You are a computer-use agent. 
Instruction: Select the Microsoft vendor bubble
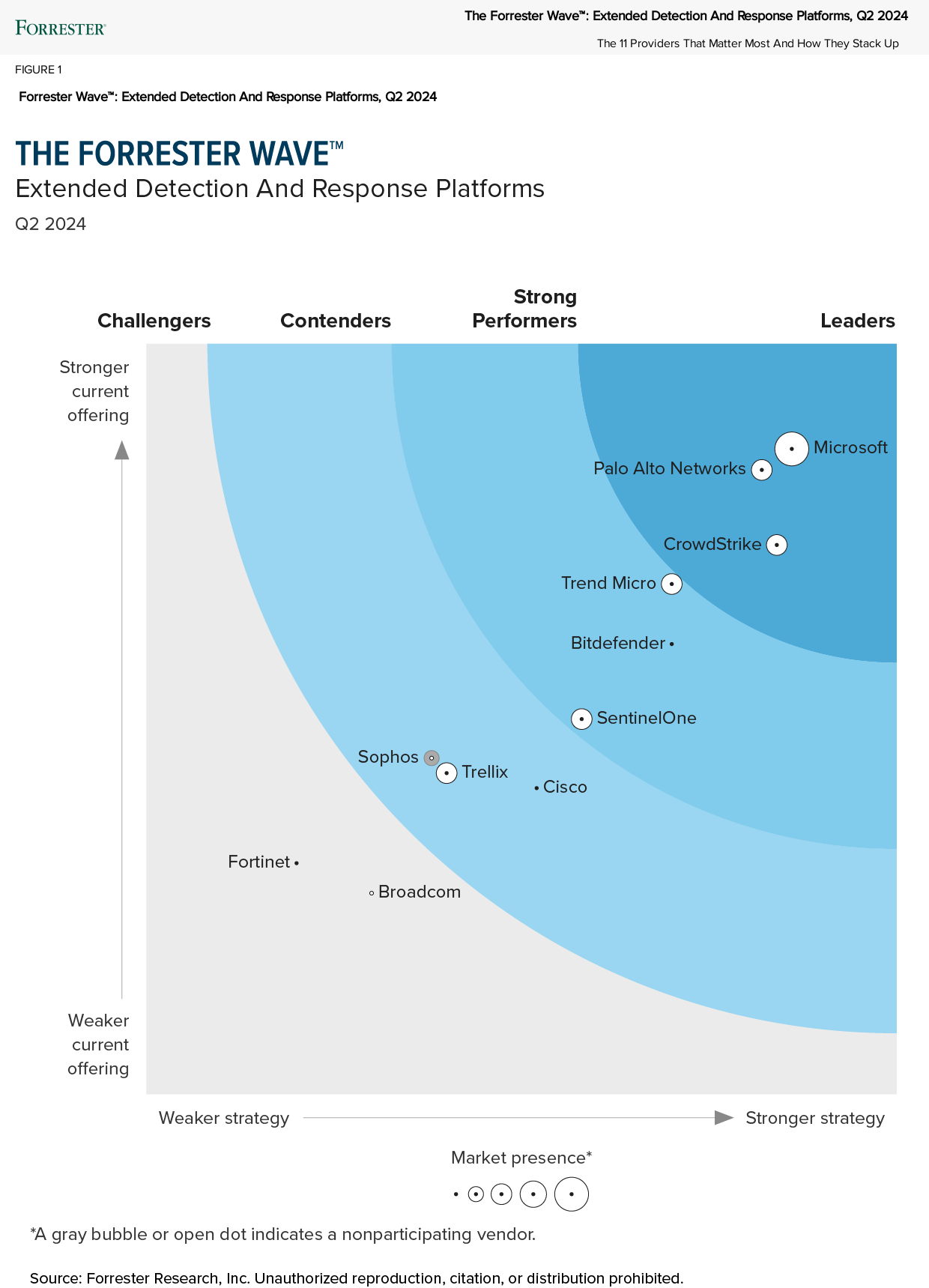click(791, 449)
